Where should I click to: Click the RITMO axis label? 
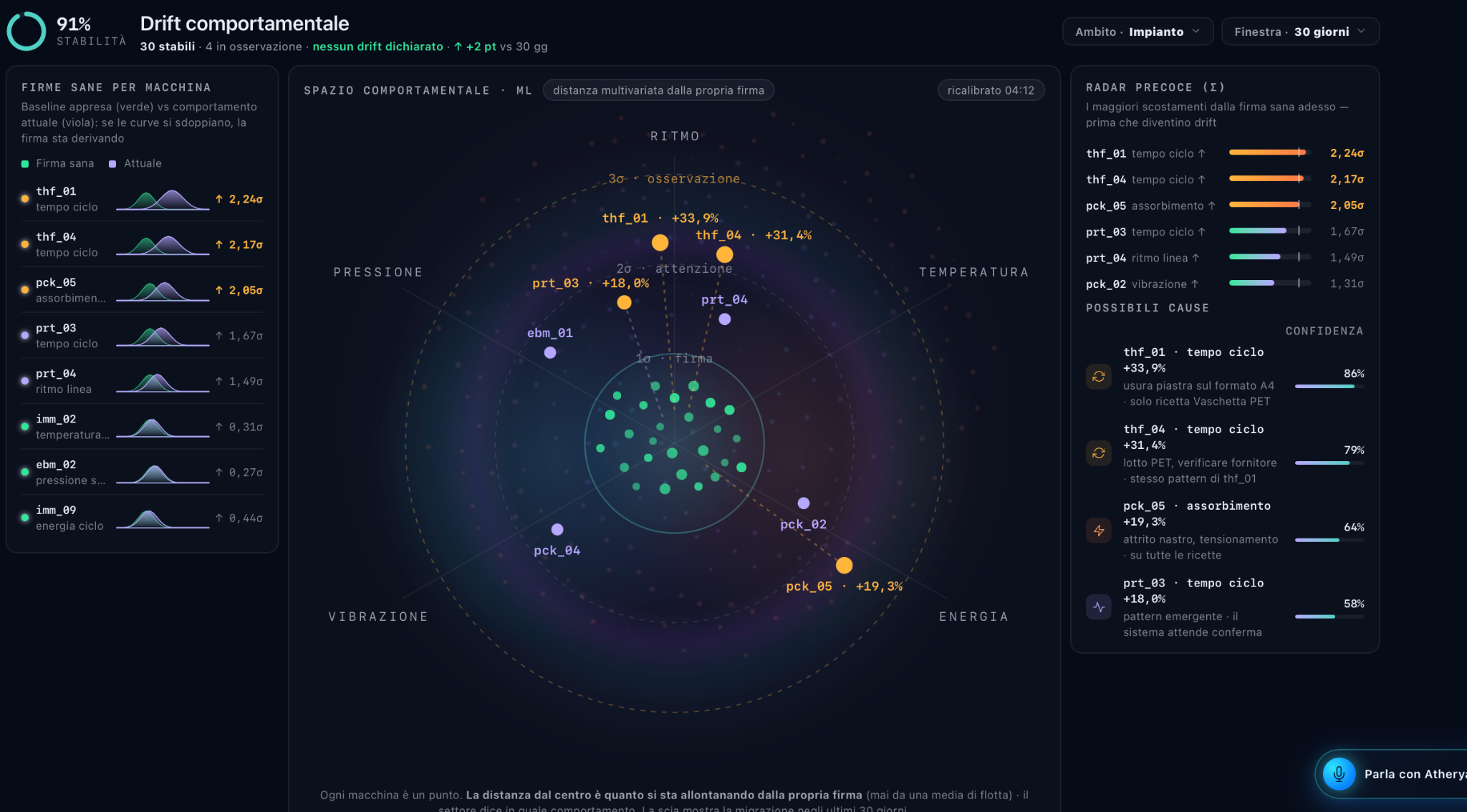(x=675, y=136)
